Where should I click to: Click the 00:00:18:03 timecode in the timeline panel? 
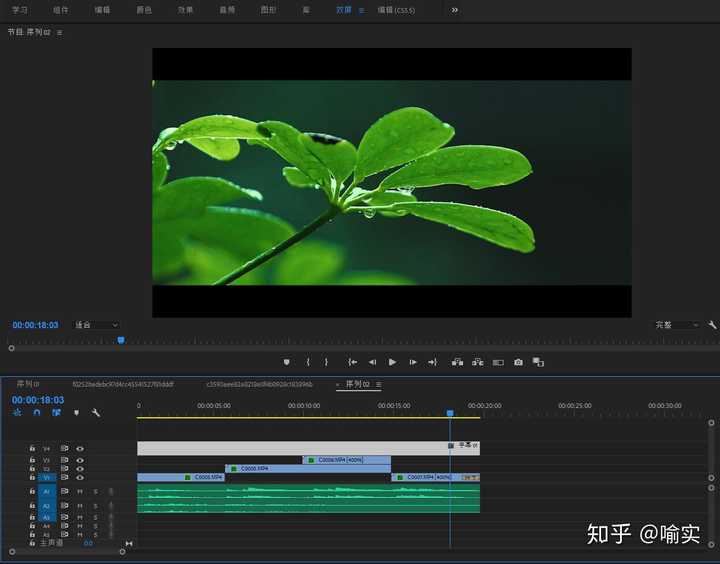(37, 399)
